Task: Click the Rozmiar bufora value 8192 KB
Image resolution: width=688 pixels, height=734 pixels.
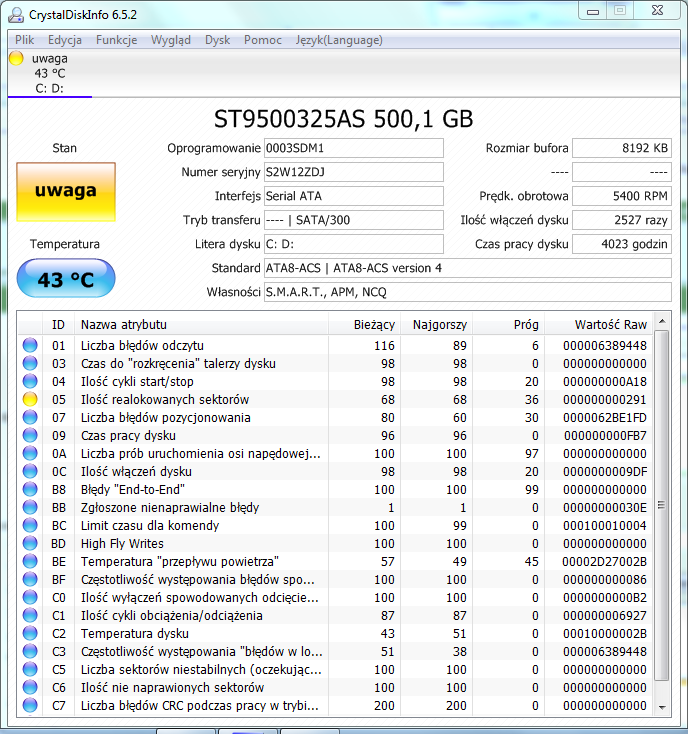Action: coord(622,148)
